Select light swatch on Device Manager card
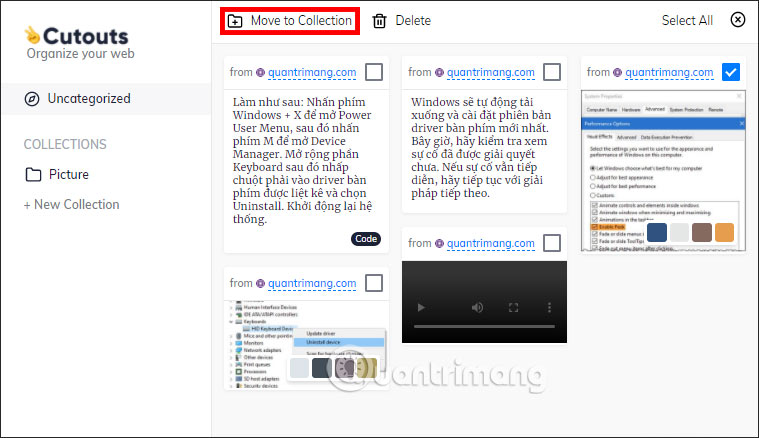This screenshot has width=759, height=438. (299, 368)
